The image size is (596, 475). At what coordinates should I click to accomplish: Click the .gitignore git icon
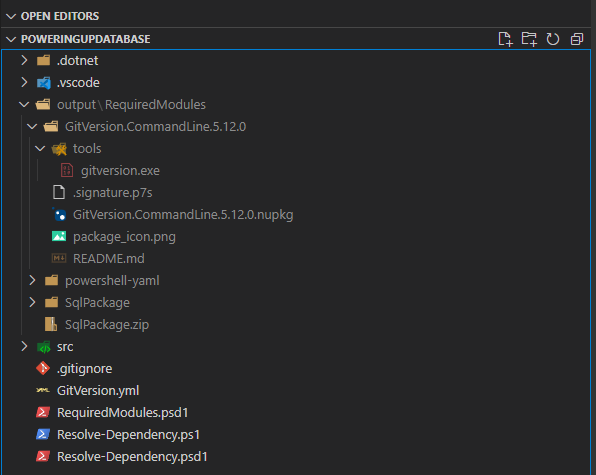click(x=43, y=368)
